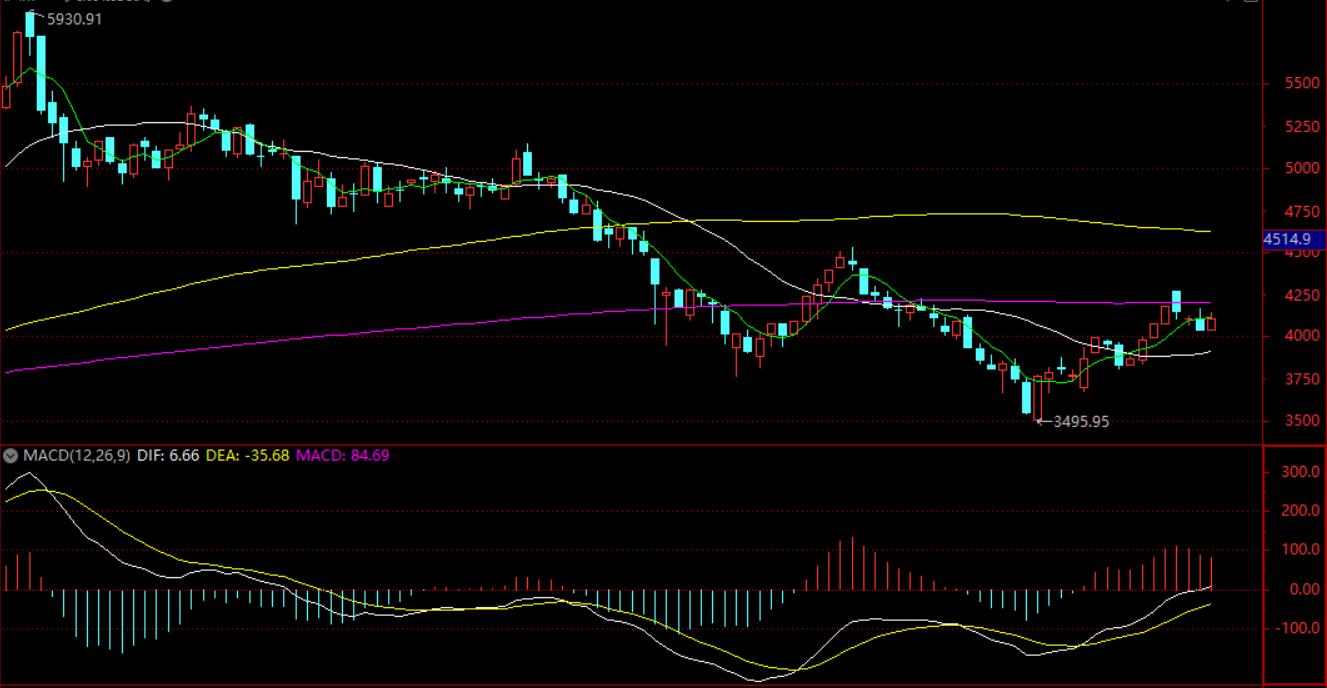Click the 0.00 MACD axis label

pos(1304,589)
